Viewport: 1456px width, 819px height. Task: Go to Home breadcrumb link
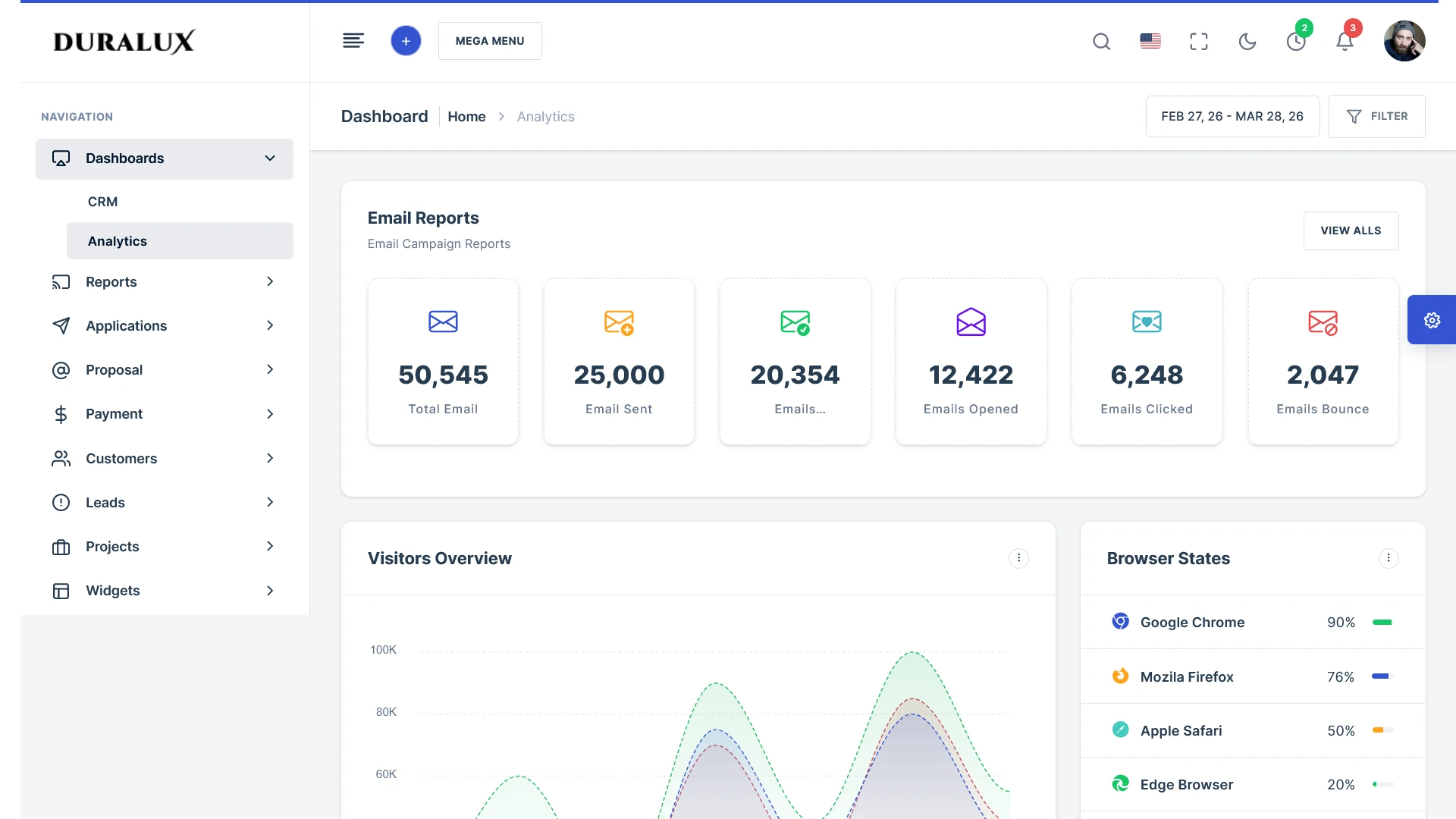[x=466, y=117]
